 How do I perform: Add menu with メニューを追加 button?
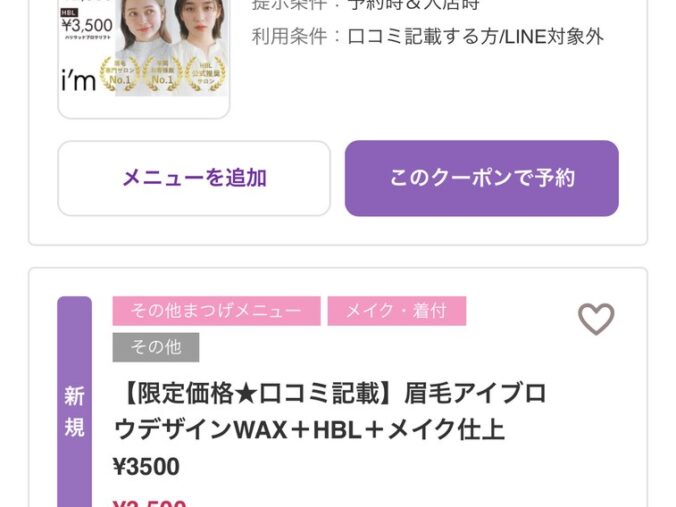[x=194, y=178]
